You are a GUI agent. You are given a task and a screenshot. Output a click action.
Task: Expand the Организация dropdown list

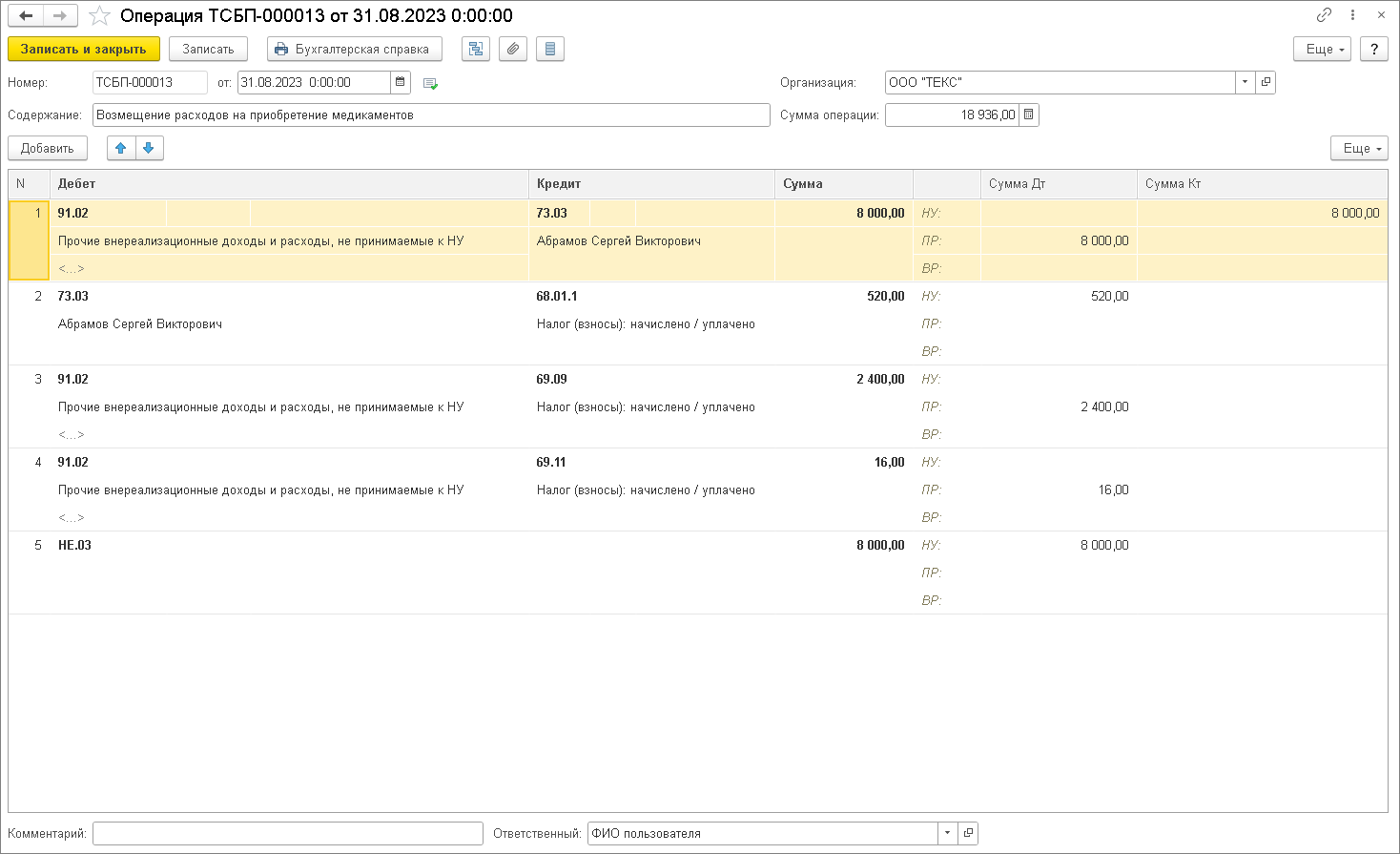tap(1245, 82)
